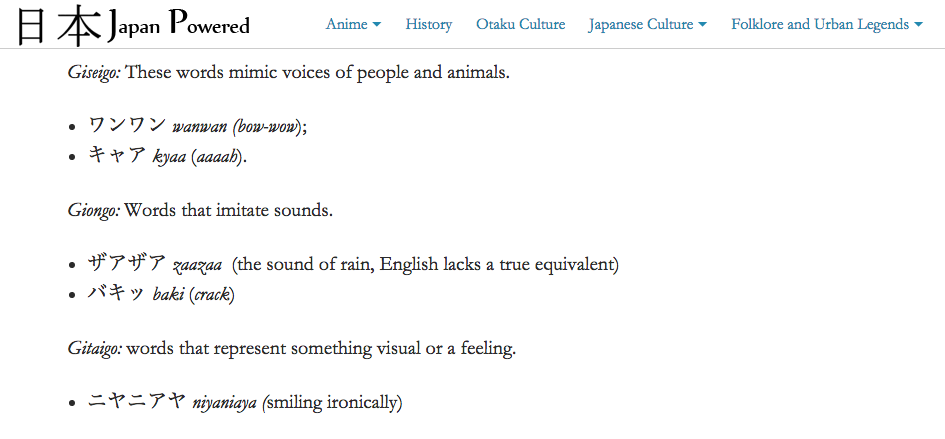Click the katakana word バキッ
The image size is (945, 439).
pyautogui.click(x=117, y=295)
